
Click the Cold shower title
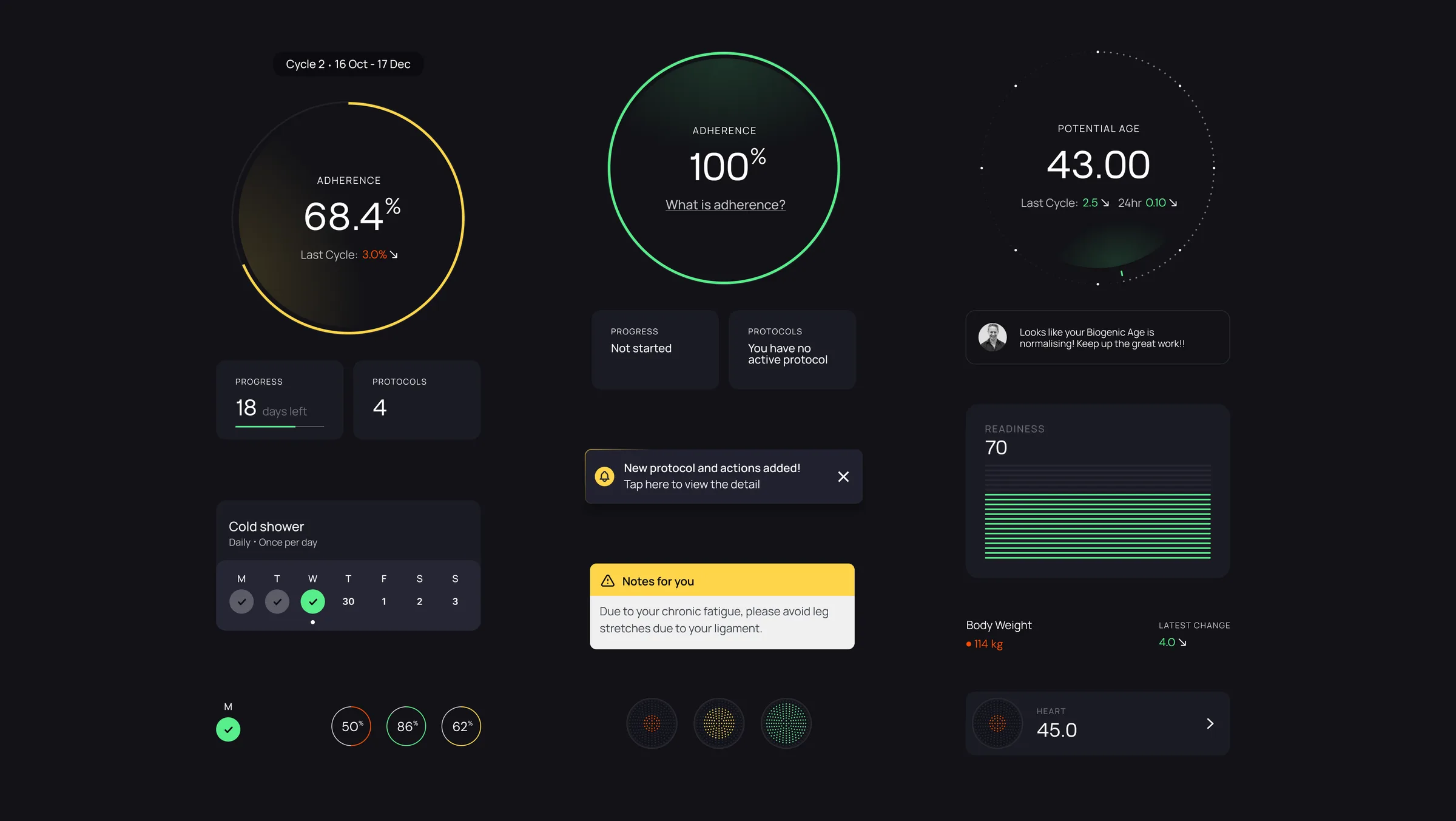[x=266, y=527]
